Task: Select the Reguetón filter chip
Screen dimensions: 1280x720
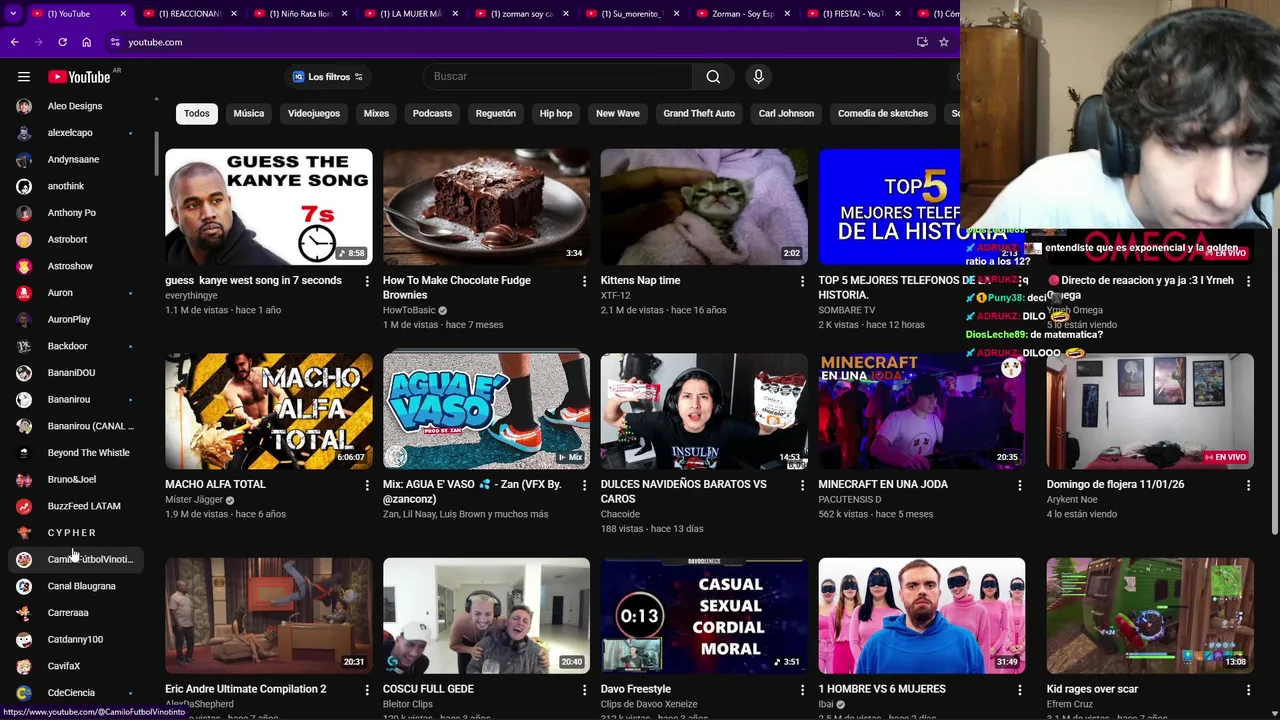Action: click(496, 113)
